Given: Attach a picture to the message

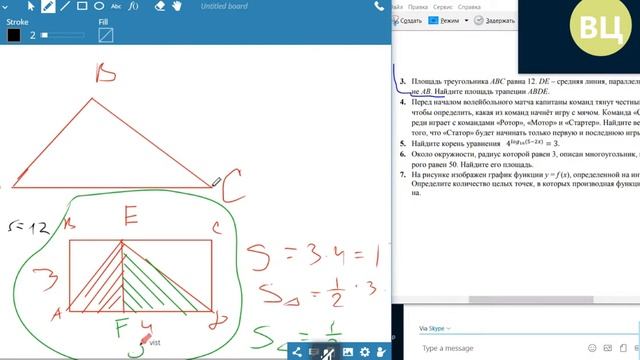Looking at the screenshot, I should click(x=608, y=348).
